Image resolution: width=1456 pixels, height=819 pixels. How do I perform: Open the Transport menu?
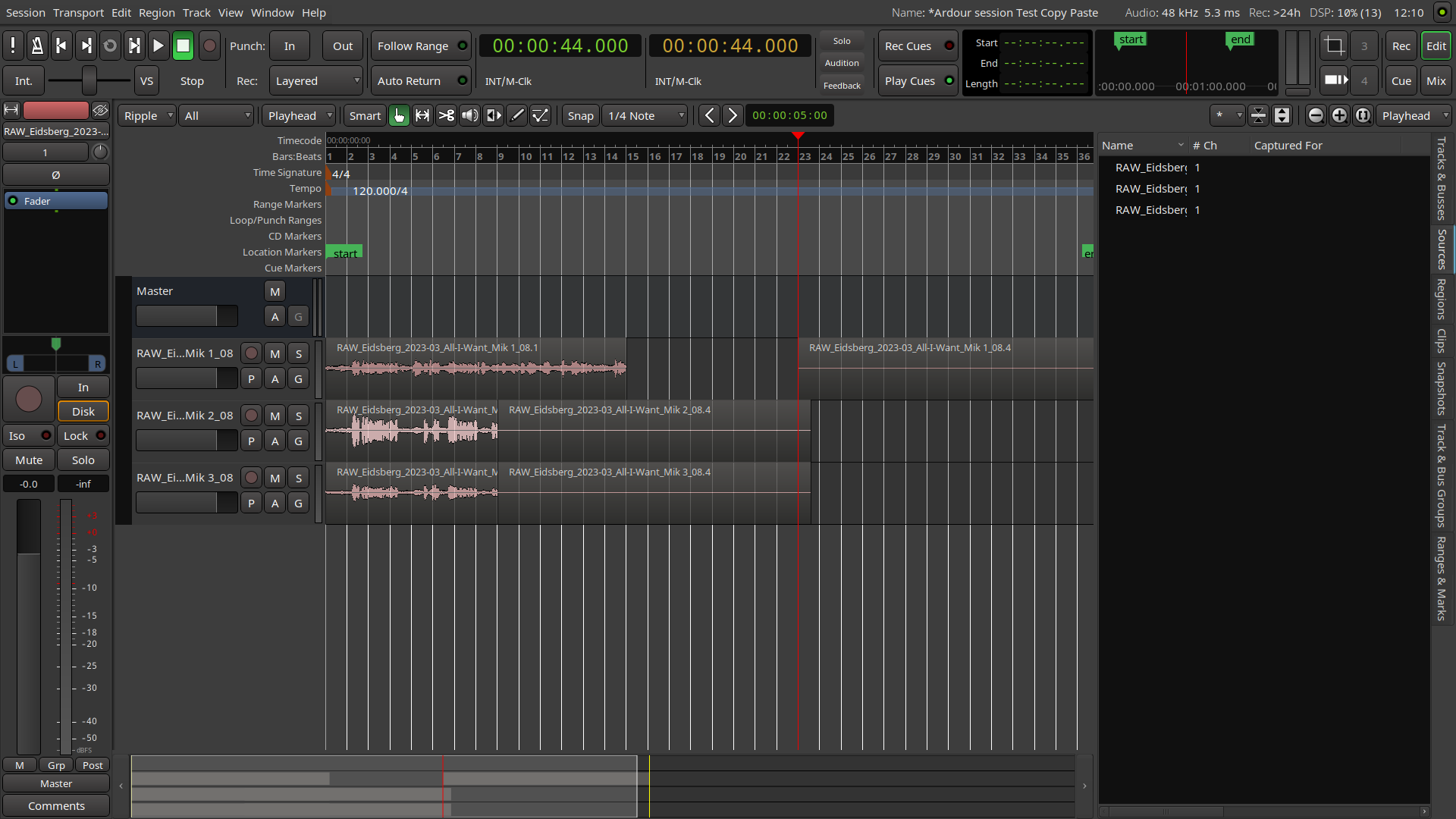[78, 12]
